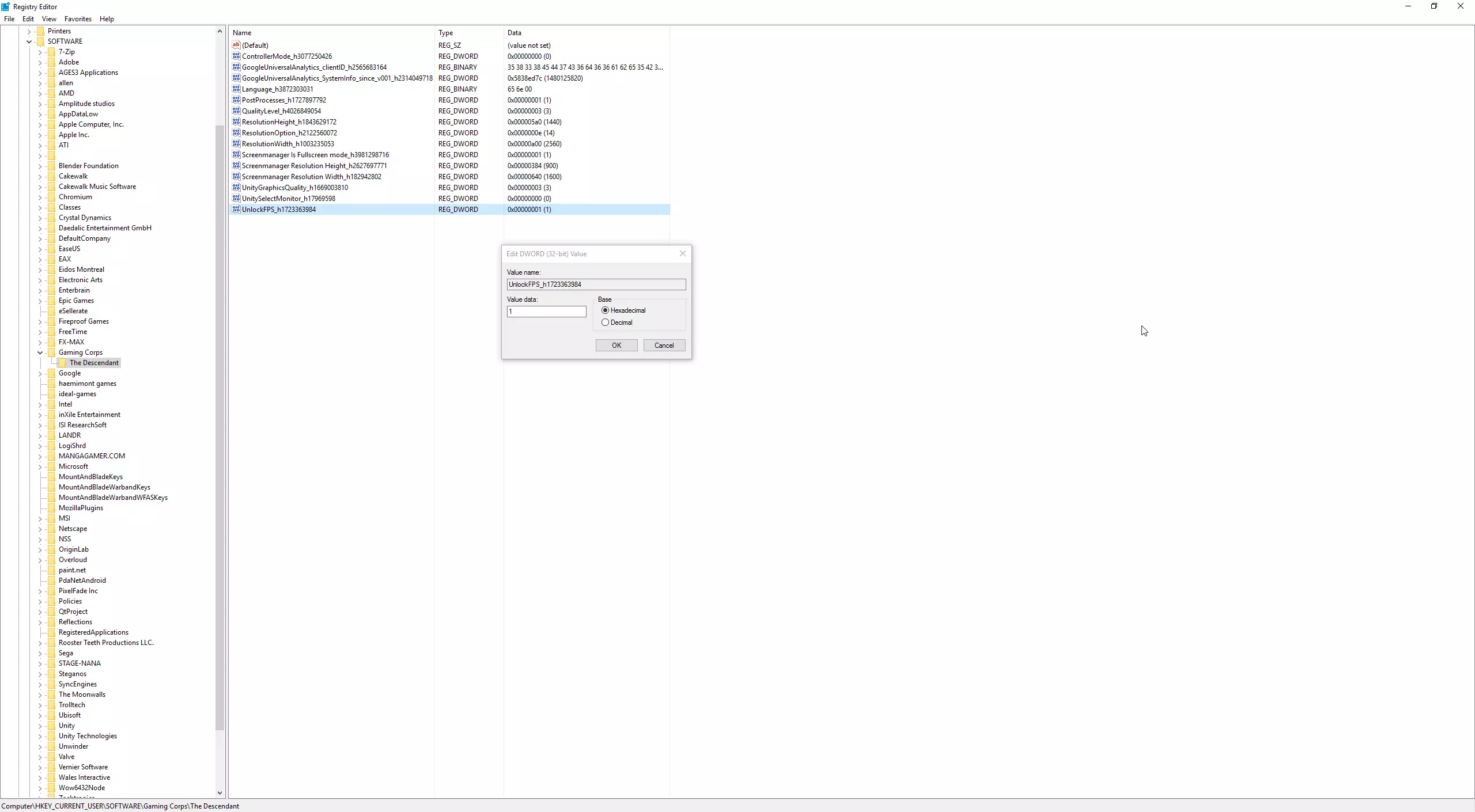This screenshot has width=1475, height=812.
Task: Collapse the Gaming Corps tree node
Action: pos(40,352)
